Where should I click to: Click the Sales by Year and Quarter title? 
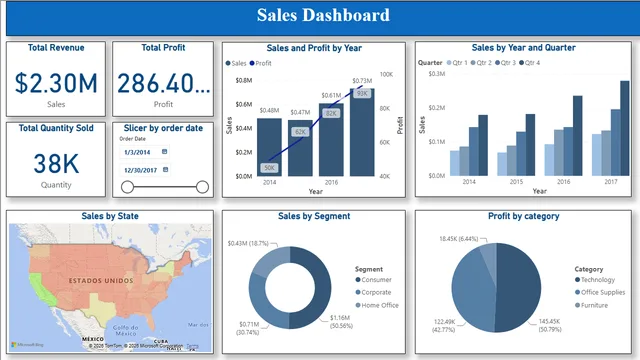[x=524, y=48]
